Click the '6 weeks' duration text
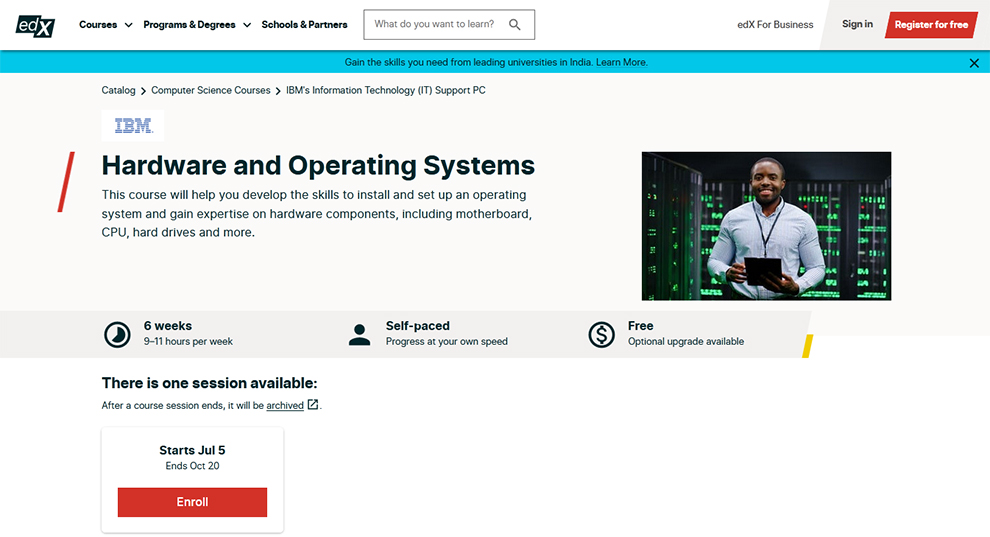The image size is (990, 537). point(167,326)
